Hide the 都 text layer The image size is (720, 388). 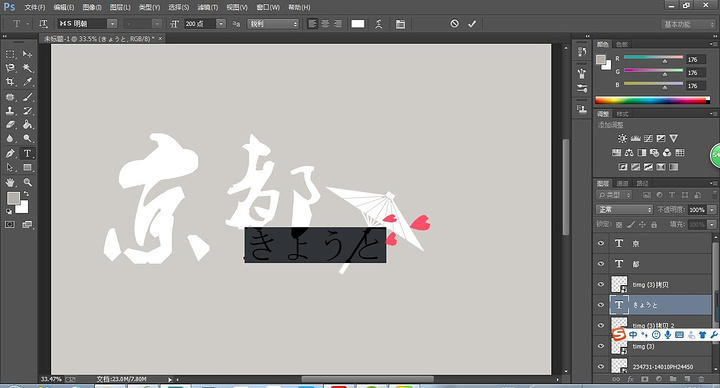(601, 264)
